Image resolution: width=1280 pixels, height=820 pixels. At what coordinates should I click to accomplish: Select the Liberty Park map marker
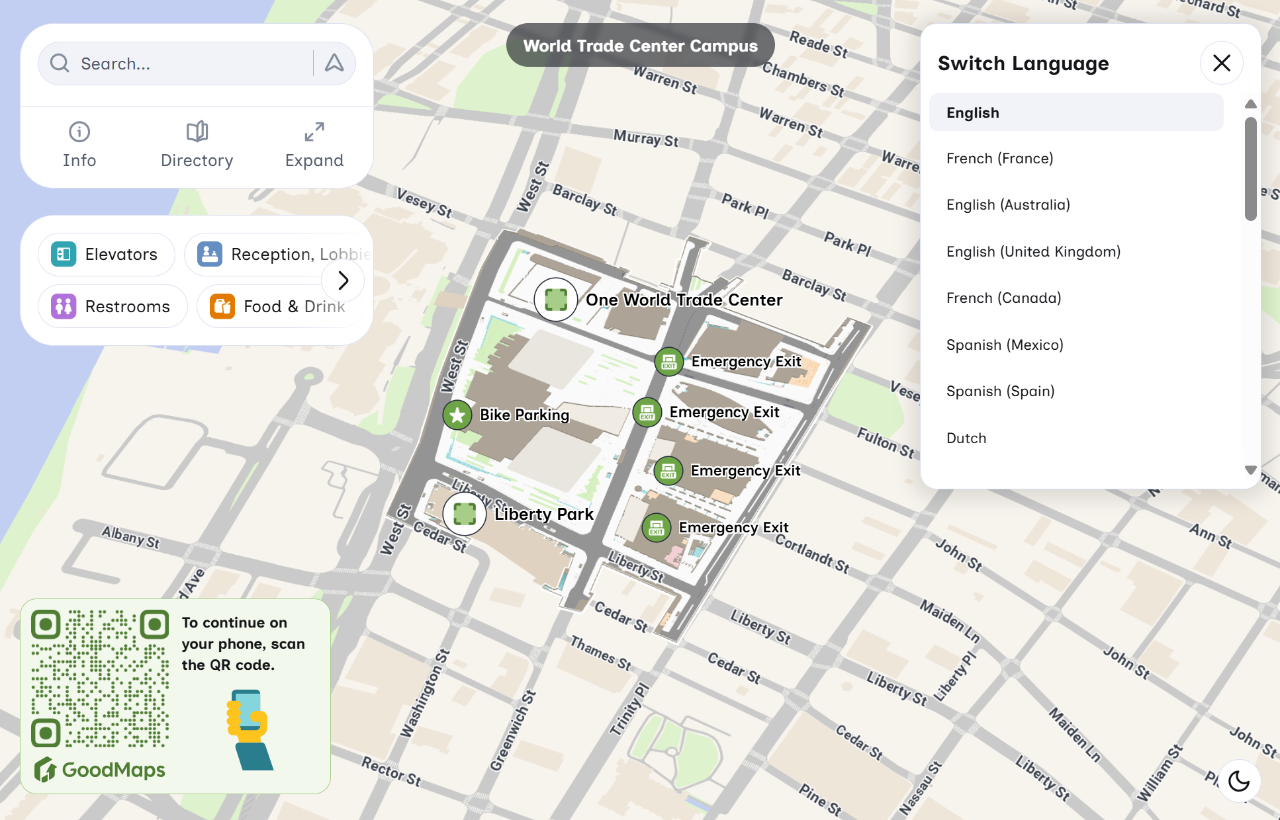pyautogui.click(x=464, y=514)
